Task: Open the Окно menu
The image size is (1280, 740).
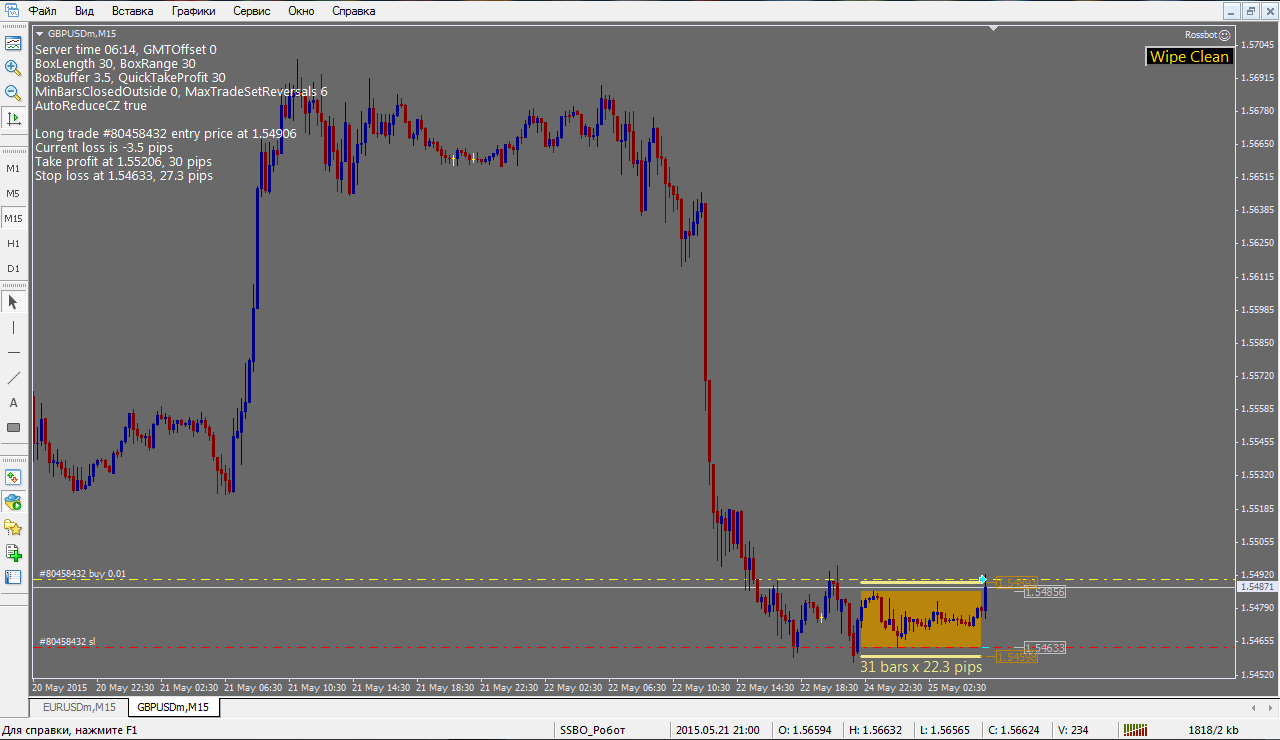Action: coord(301,11)
